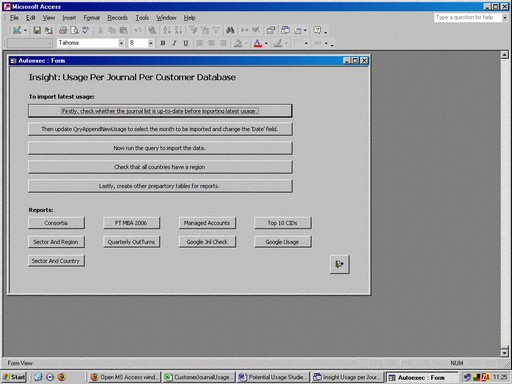Open the Edit menu
This screenshot has height=384, width=512.
(31, 18)
